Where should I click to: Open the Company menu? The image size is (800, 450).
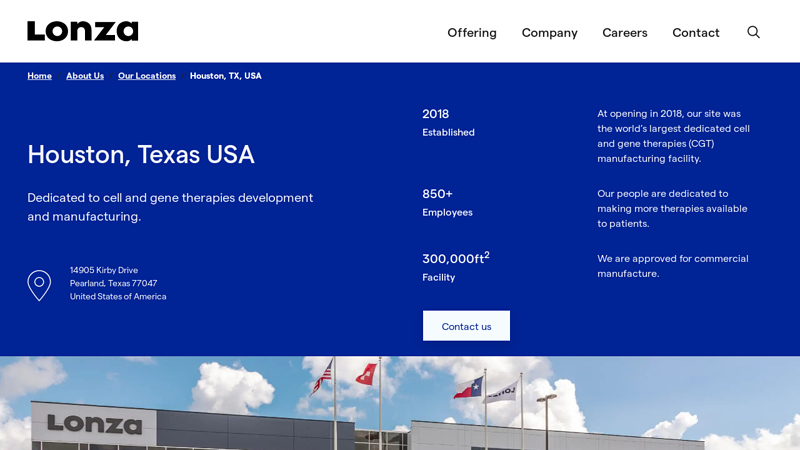coord(549,33)
